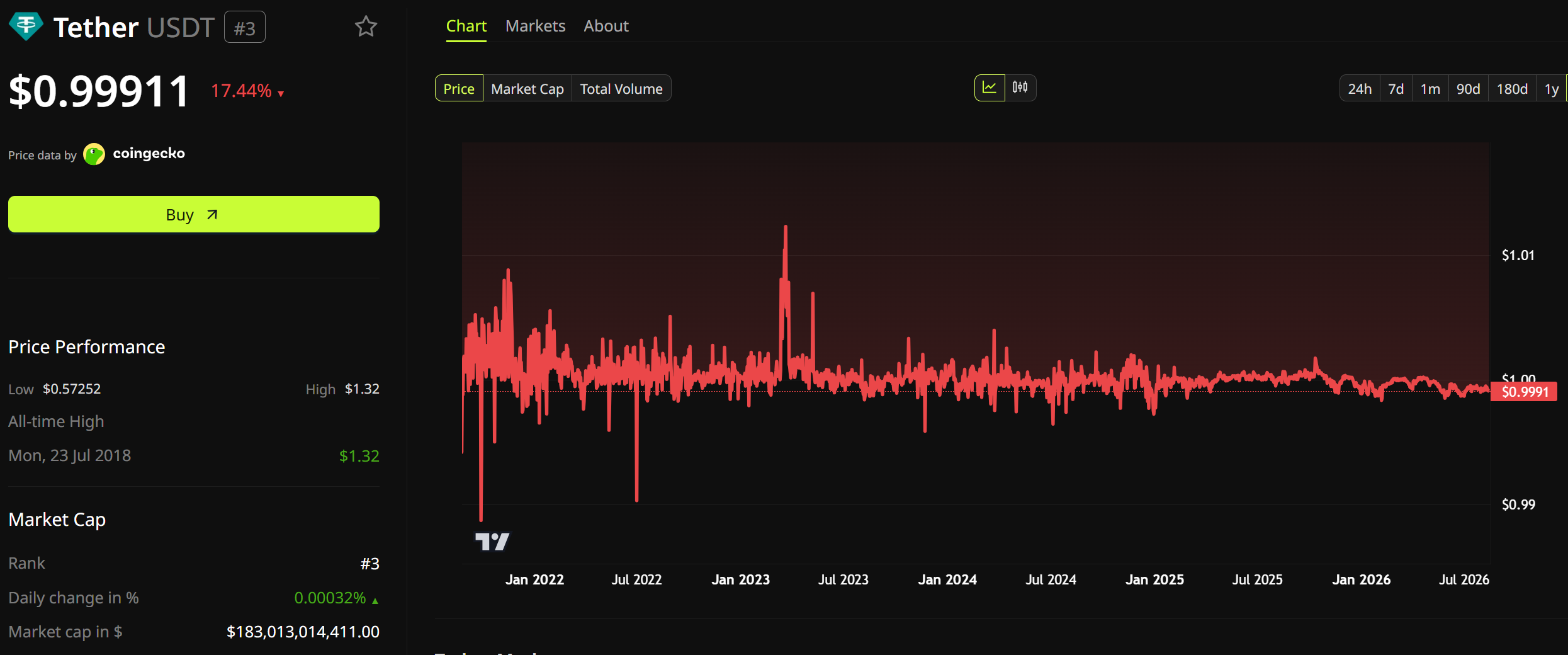Click the Mon, 23 Jul 2018 date
This screenshot has width=1568, height=655.
pyautogui.click(x=70, y=455)
